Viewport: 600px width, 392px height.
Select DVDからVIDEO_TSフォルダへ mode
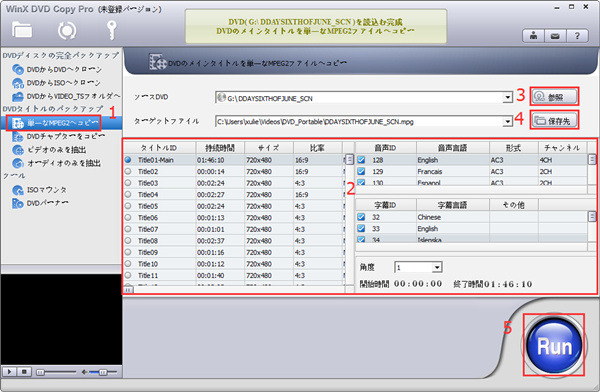point(66,96)
